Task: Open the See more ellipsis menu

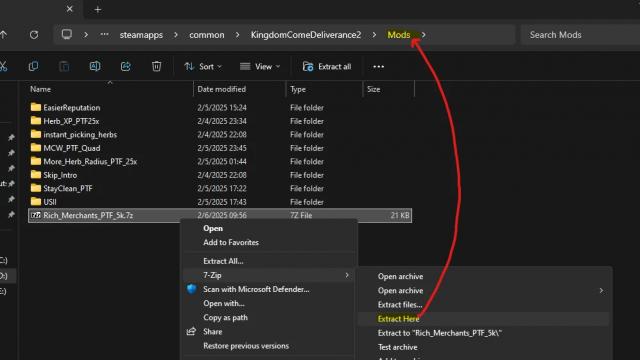Action: (378, 67)
